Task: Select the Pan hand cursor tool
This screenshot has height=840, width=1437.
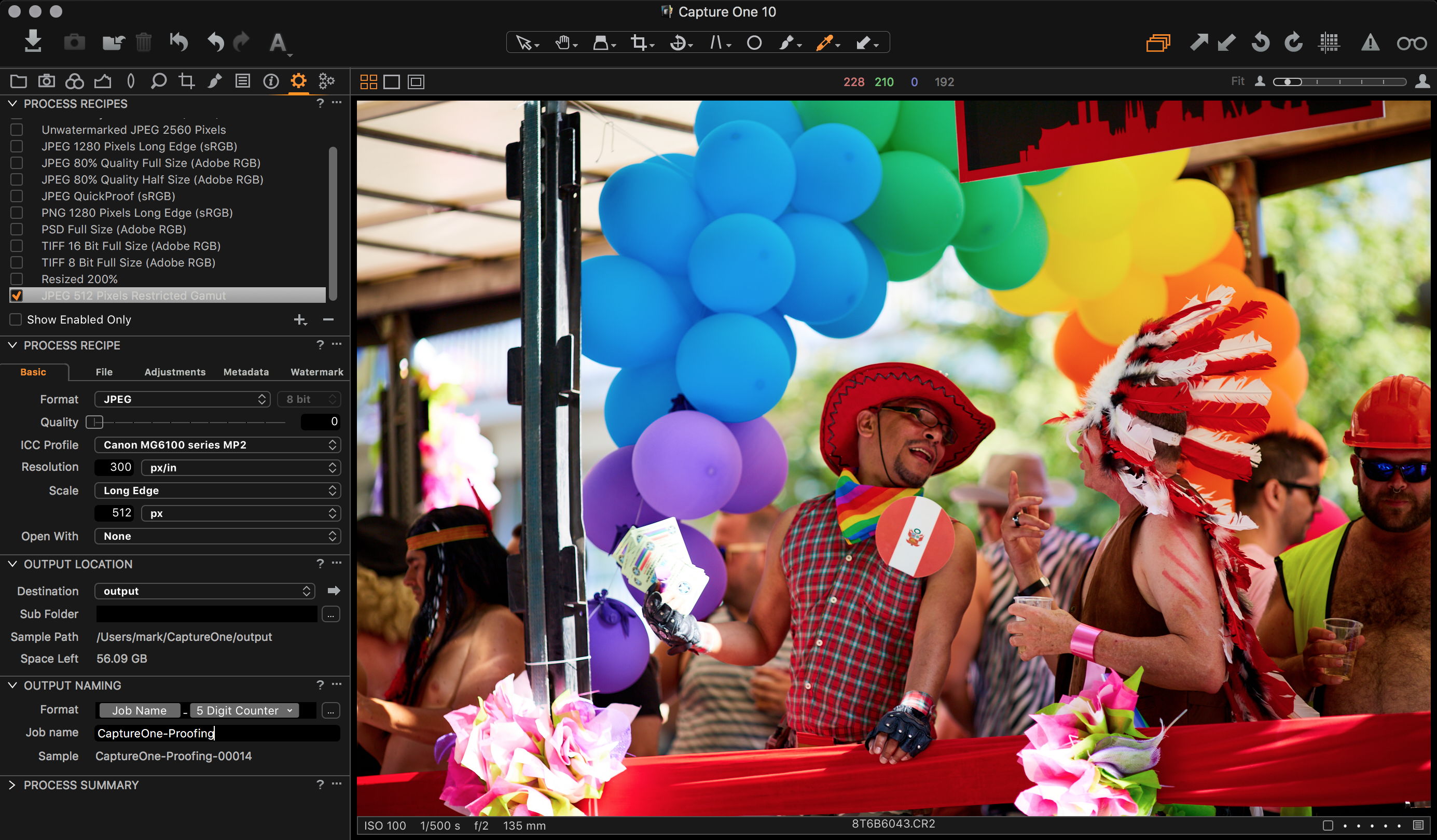Action: point(563,43)
